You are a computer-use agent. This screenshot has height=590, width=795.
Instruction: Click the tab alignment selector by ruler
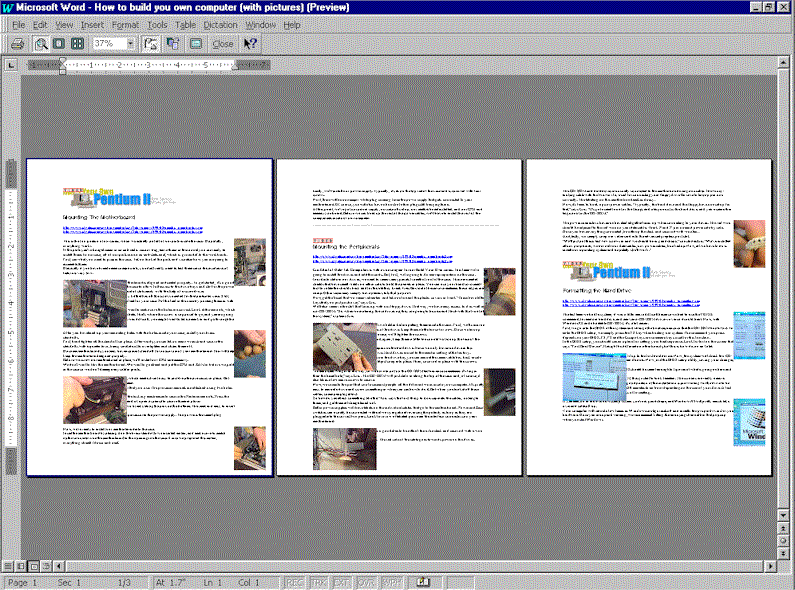tap(10, 66)
